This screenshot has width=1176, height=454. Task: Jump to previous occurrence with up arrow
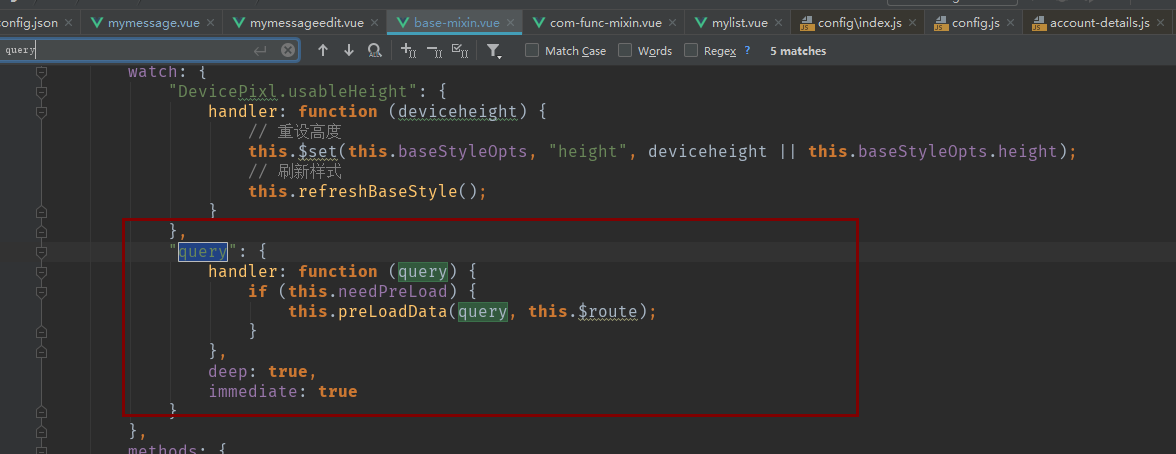[x=323, y=50]
